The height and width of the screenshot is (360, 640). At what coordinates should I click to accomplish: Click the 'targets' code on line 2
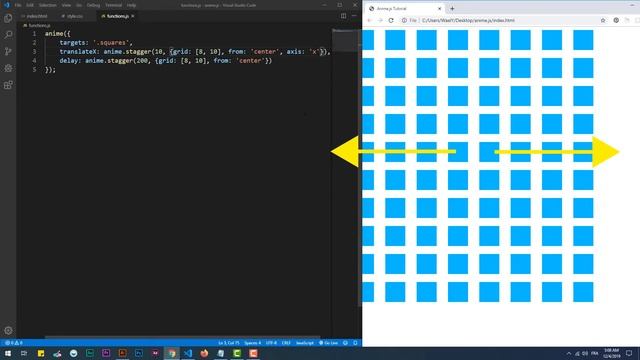(73, 42)
